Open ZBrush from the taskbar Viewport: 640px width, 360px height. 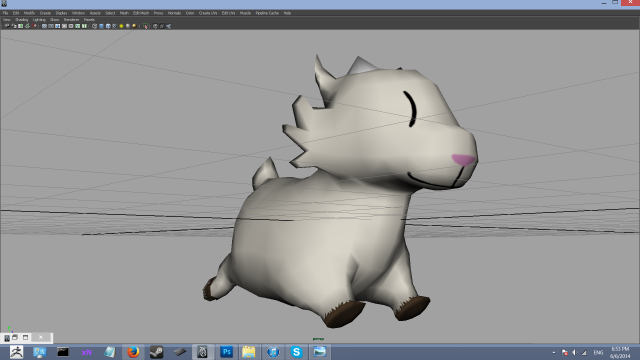tap(16, 352)
